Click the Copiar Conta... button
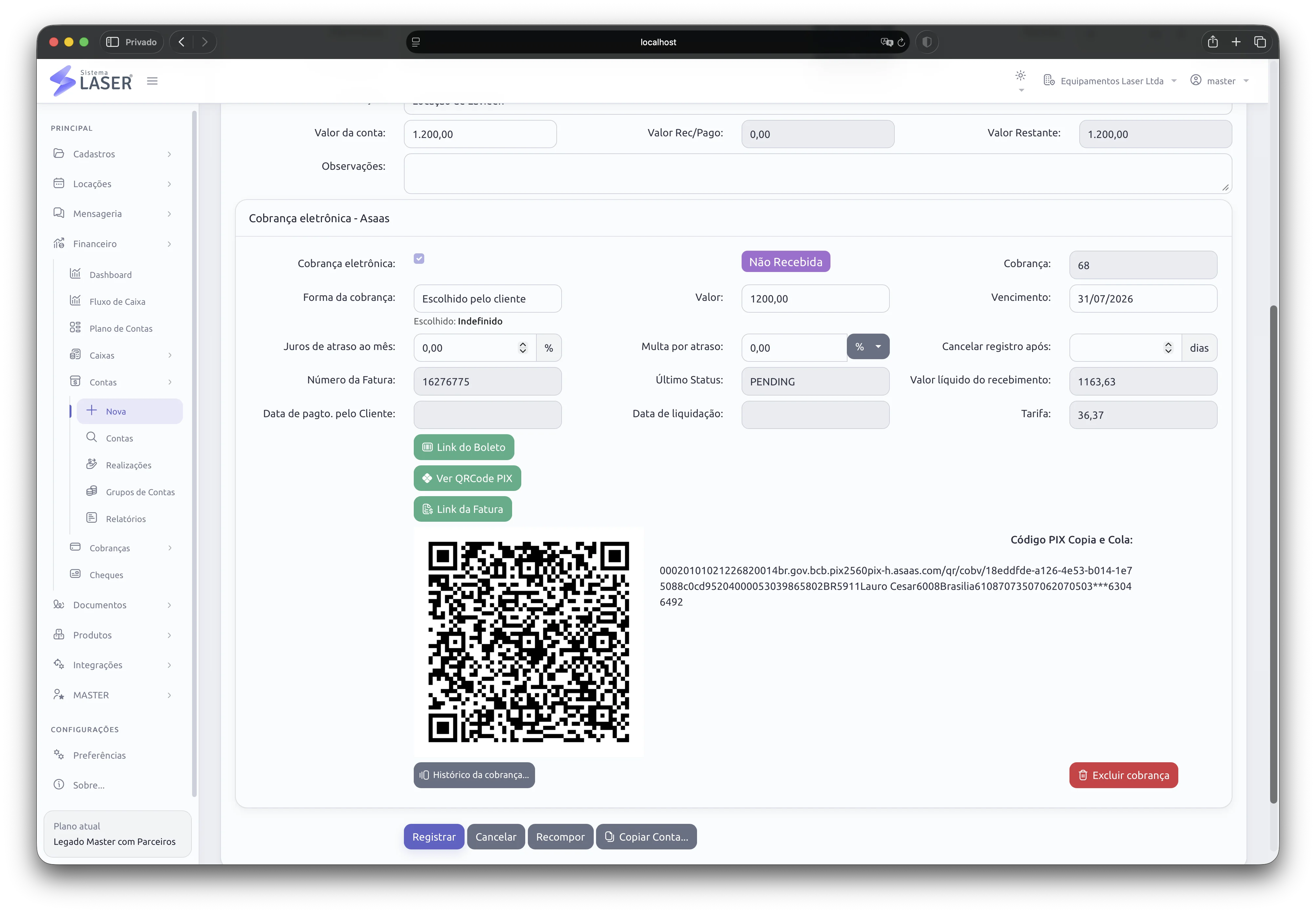The image size is (1316, 913). (x=647, y=837)
